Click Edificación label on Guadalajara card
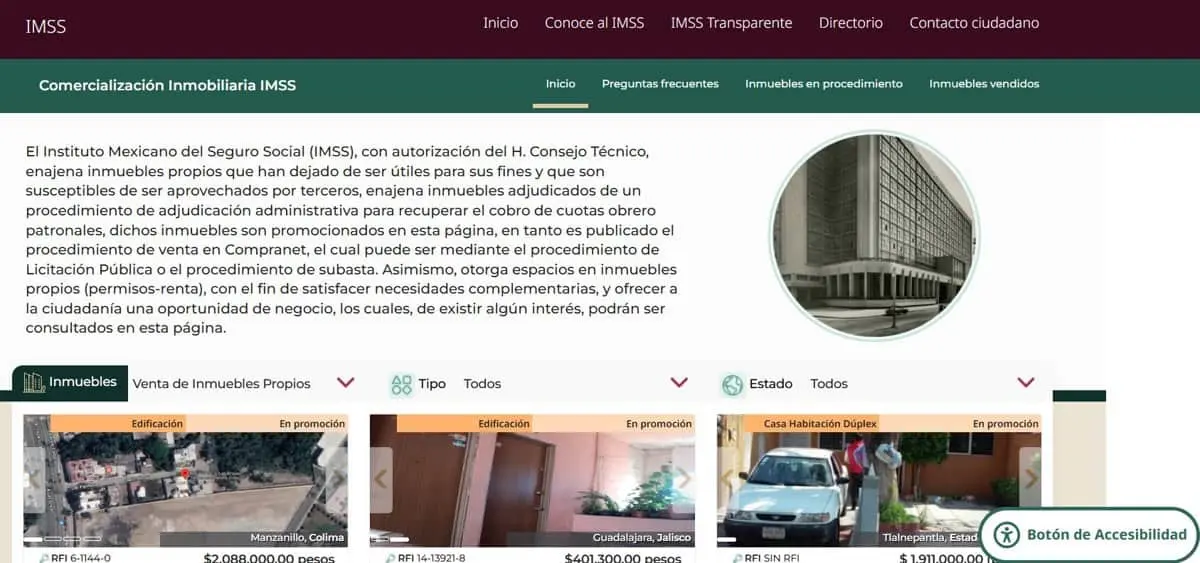Viewport: 1200px width, 563px height. (x=504, y=424)
